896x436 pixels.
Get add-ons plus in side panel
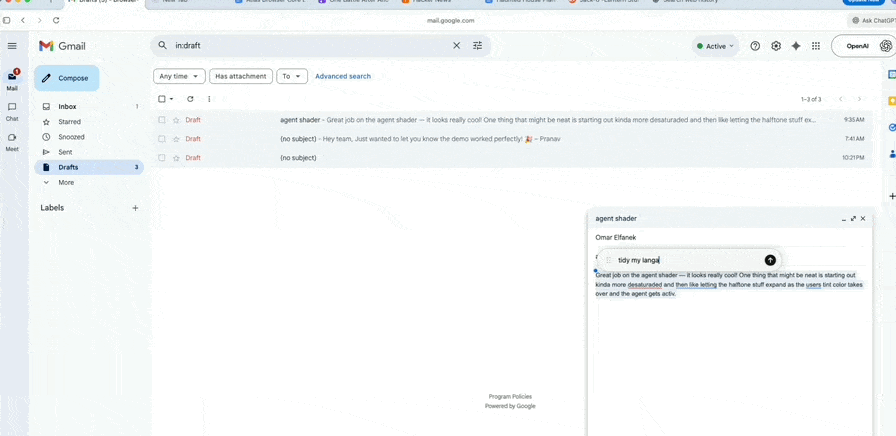tap(892, 196)
